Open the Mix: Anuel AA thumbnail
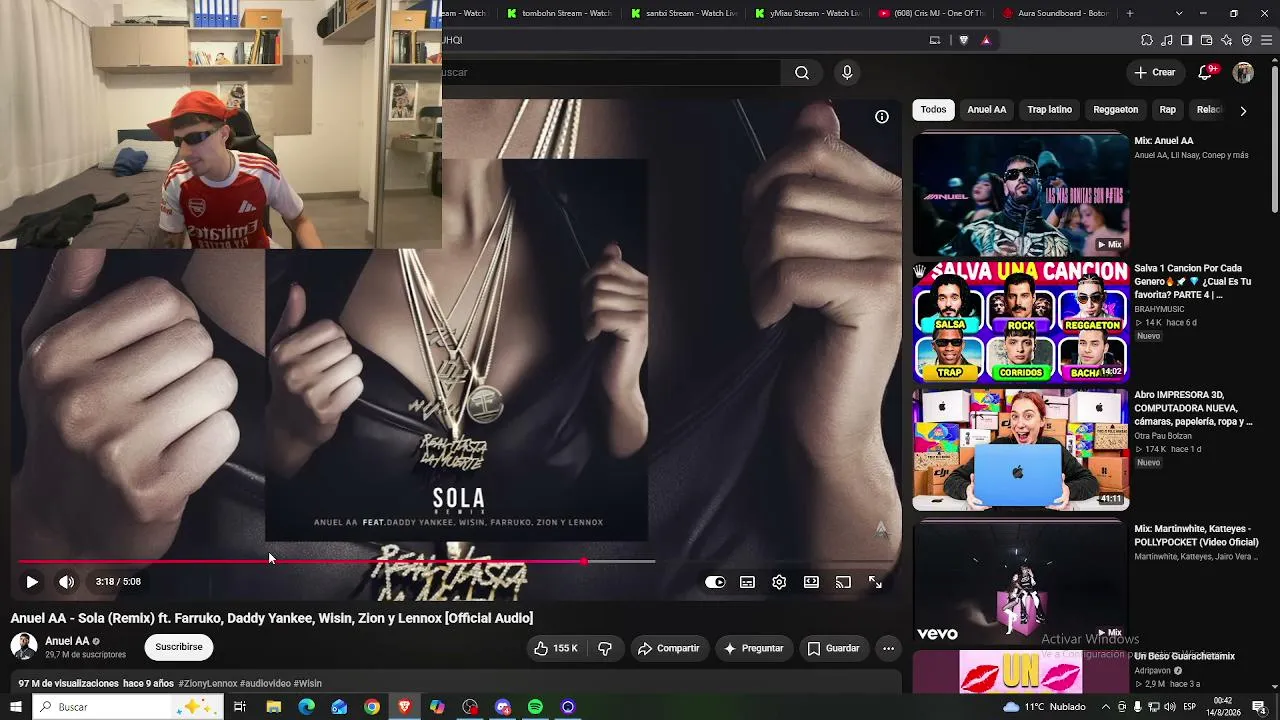 coord(1021,194)
